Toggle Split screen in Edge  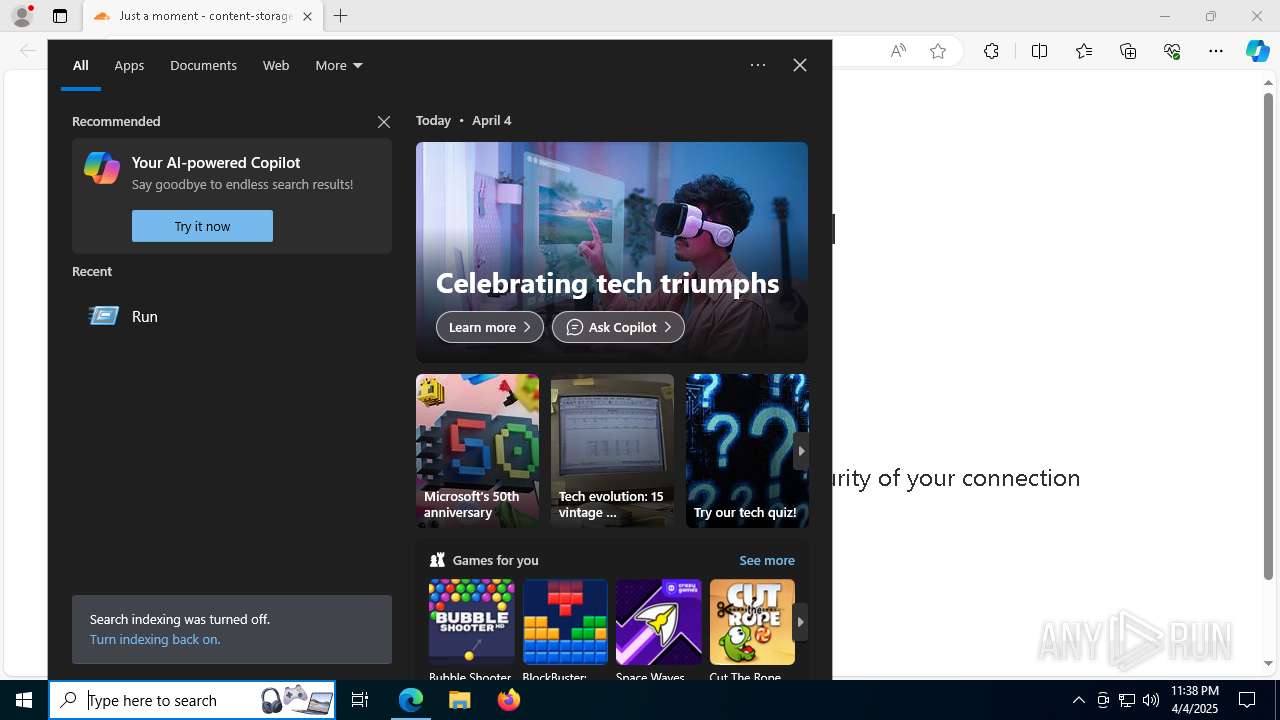pos(1039,51)
